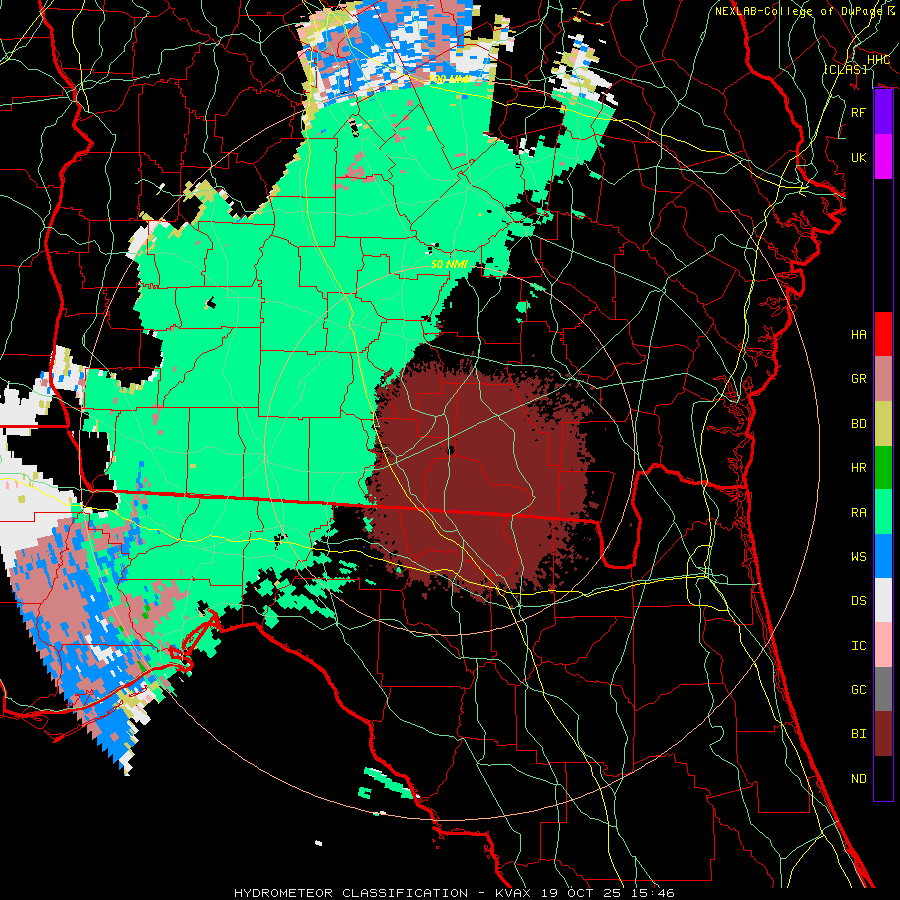Click the ND black legend swatch
This screenshot has height=900, width=900.
click(x=883, y=778)
